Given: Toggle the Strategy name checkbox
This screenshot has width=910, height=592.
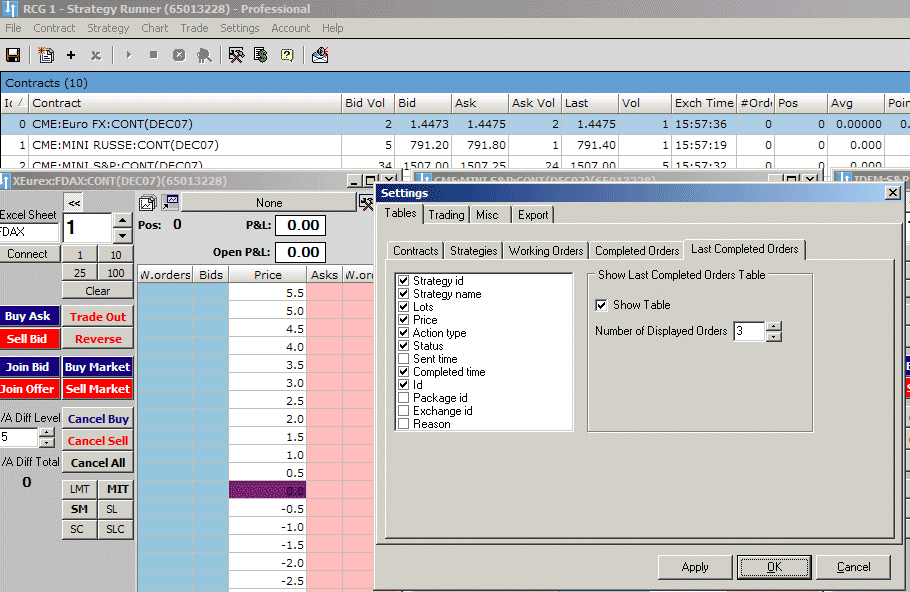Looking at the screenshot, I should click(403, 294).
